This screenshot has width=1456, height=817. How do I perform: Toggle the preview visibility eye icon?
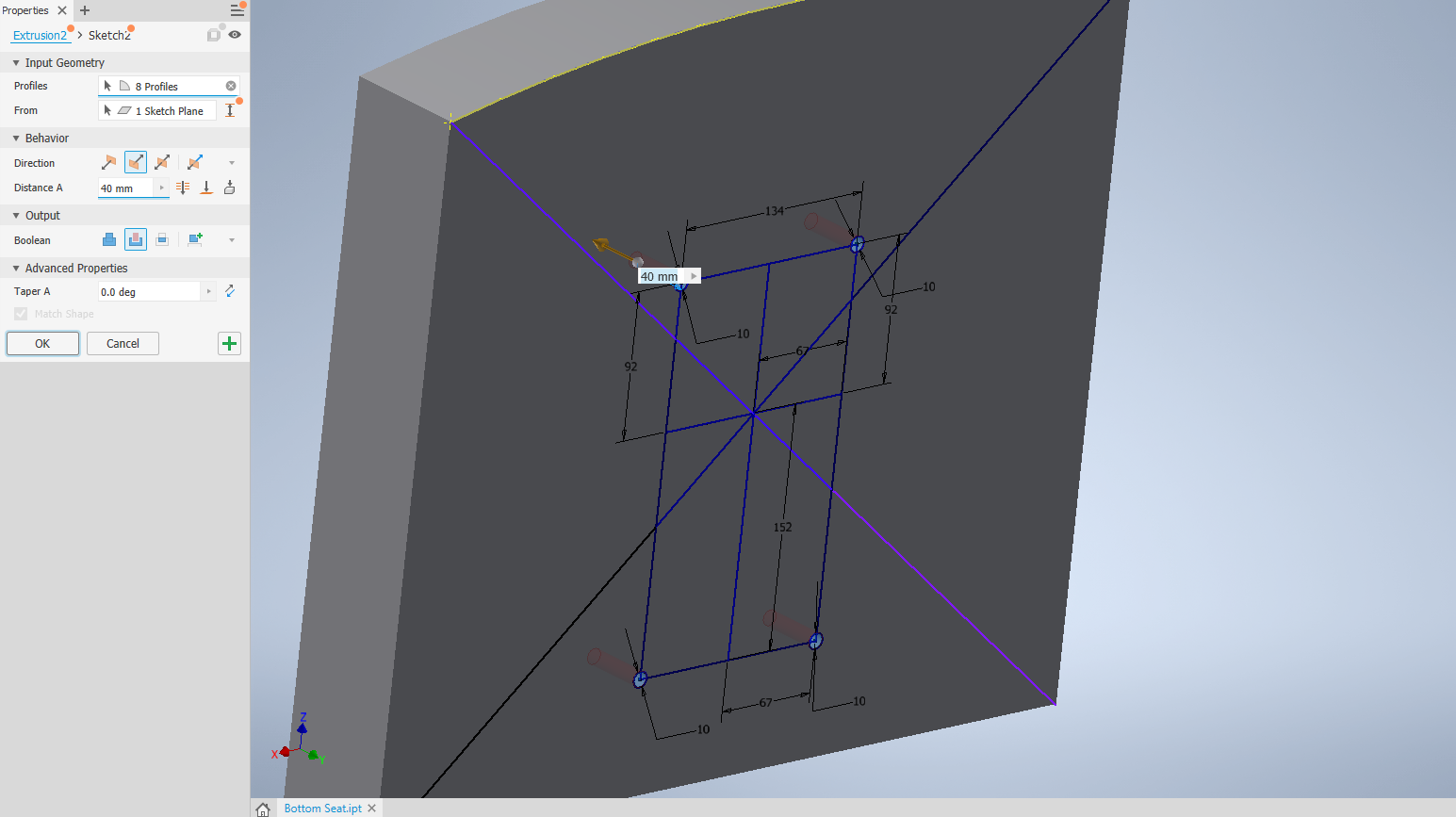click(233, 34)
